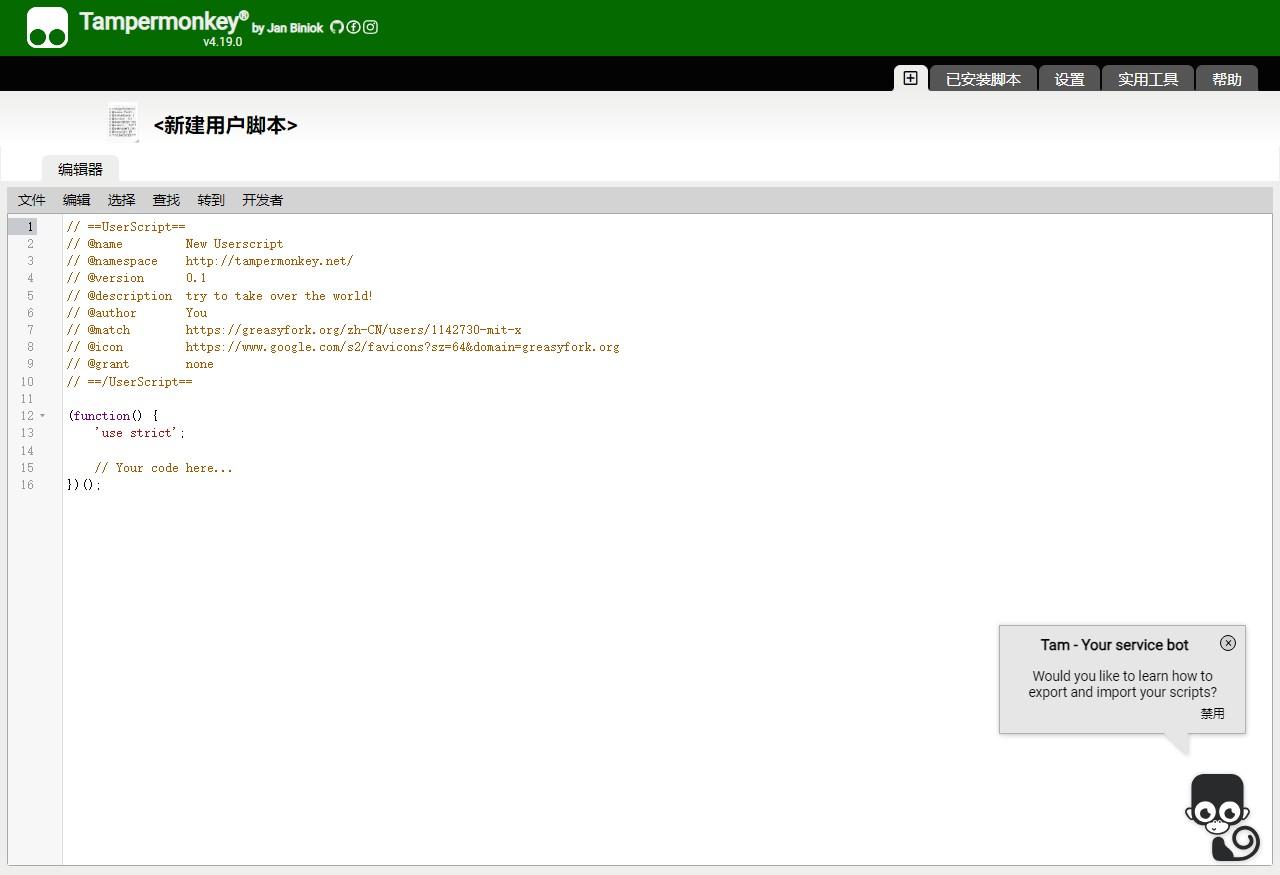Image resolution: width=1280 pixels, height=875 pixels.
Task: Select the 编辑器 tab
Action: (x=80, y=169)
